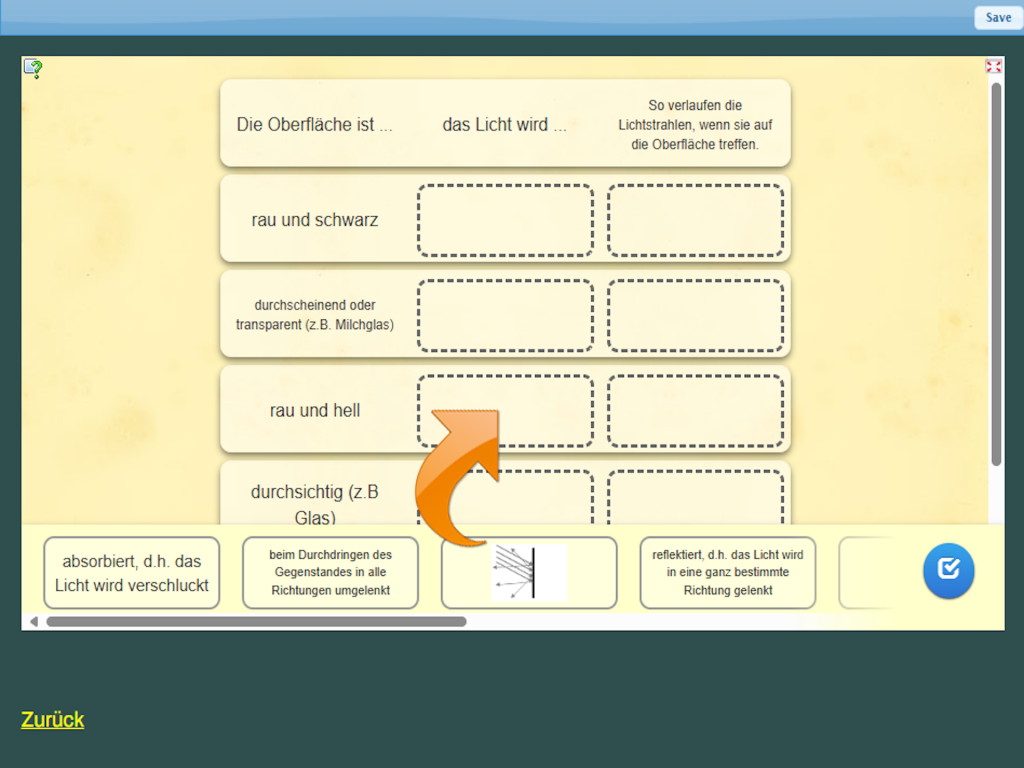This screenshot has height=768, width=1024.
Task: Toggle fullscreen with the red arrows icon
Action: pos(993,66)
